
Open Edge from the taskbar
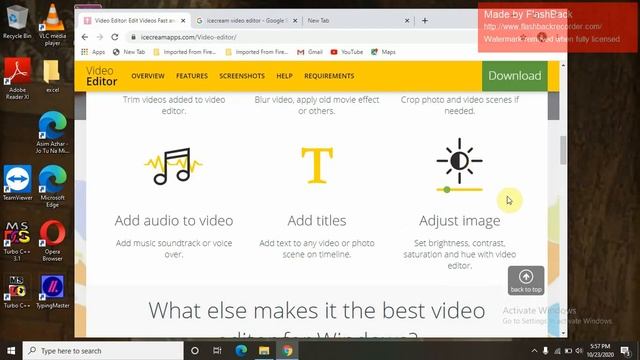[x=241, y=351]
